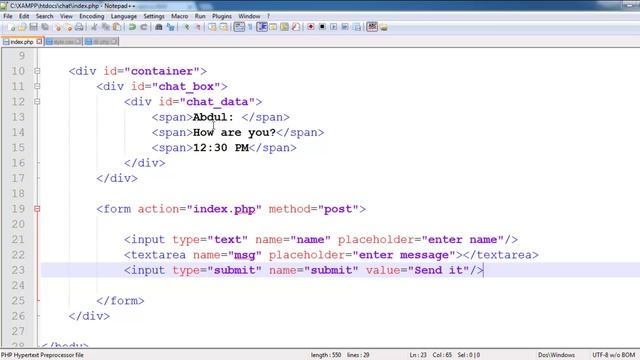Collapse the chat_data div fold on line 12

tap(37, 102)
